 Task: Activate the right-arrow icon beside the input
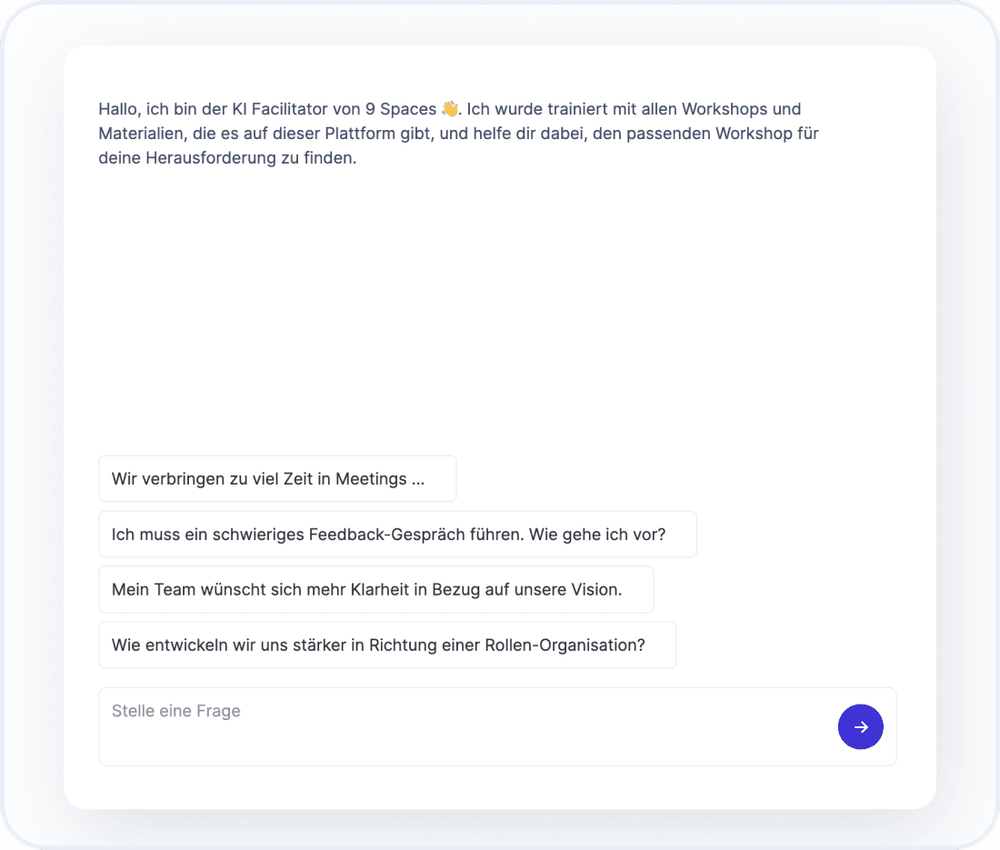tap(860, 727)
